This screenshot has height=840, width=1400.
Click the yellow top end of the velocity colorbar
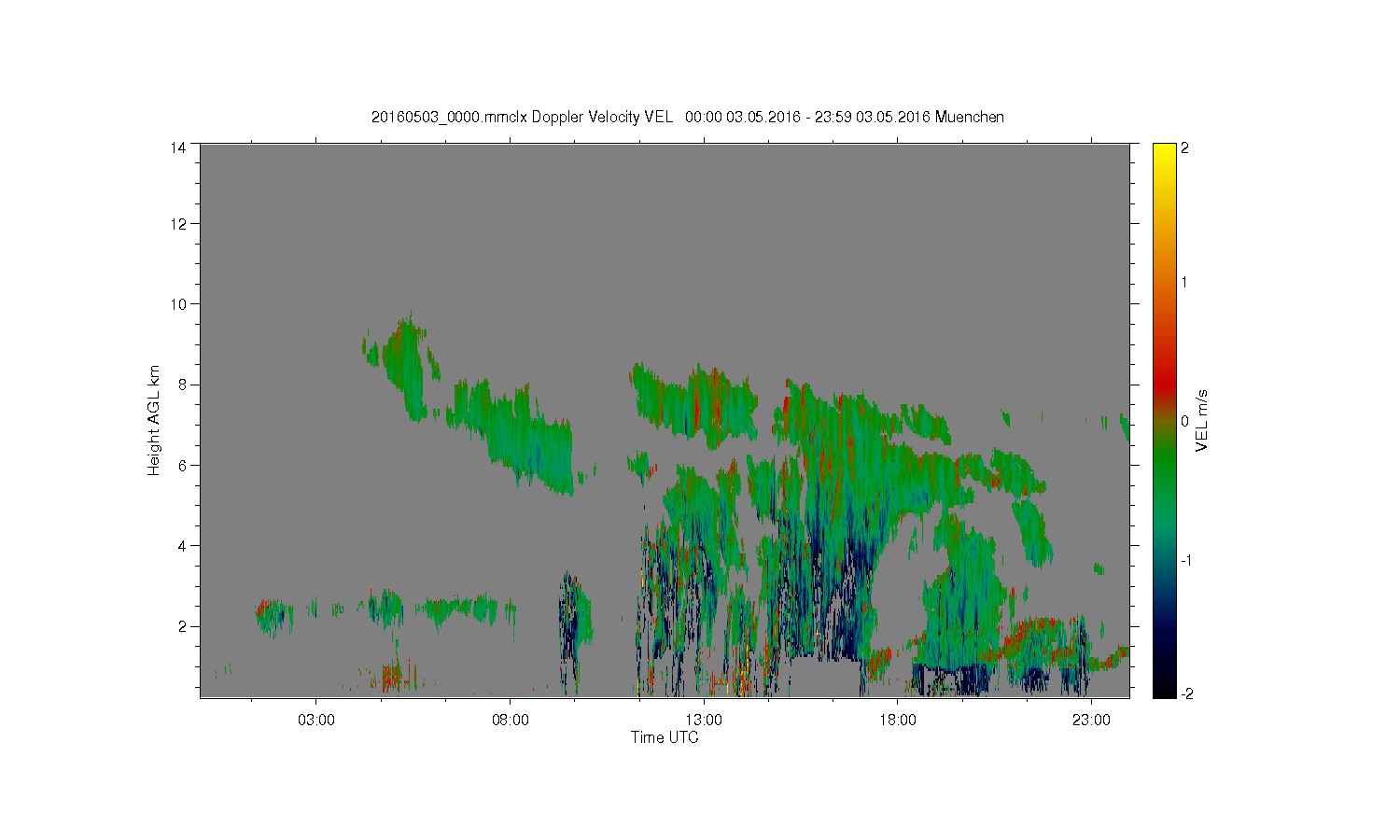(x=1164, y=151)
